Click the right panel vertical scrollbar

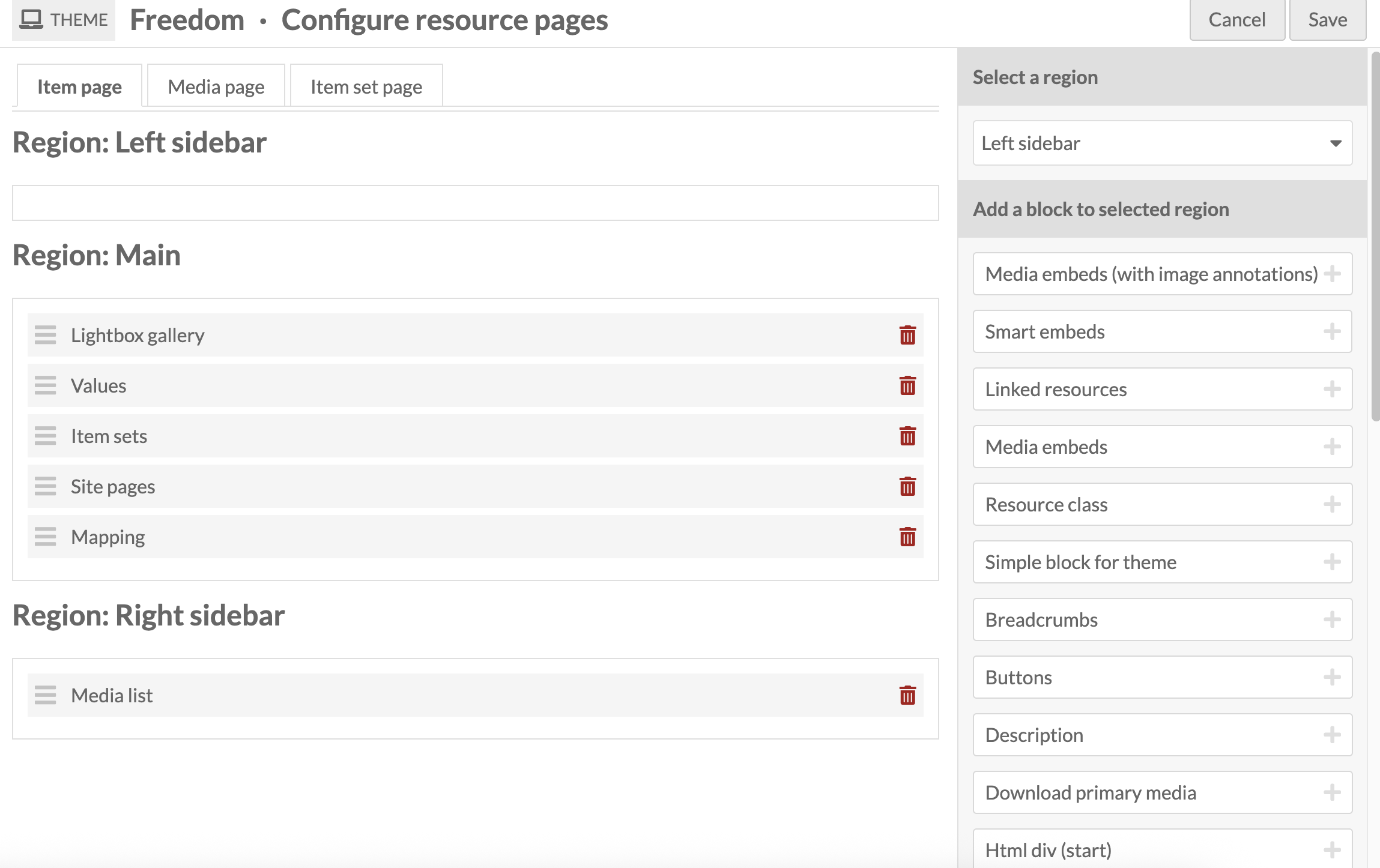1375,240
